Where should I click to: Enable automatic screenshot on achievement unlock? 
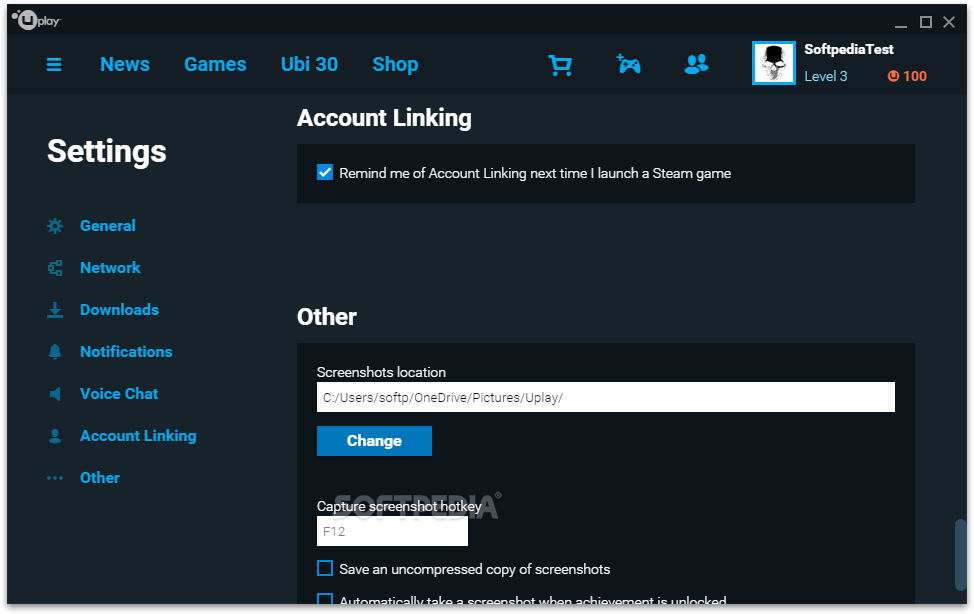(325, 599)
